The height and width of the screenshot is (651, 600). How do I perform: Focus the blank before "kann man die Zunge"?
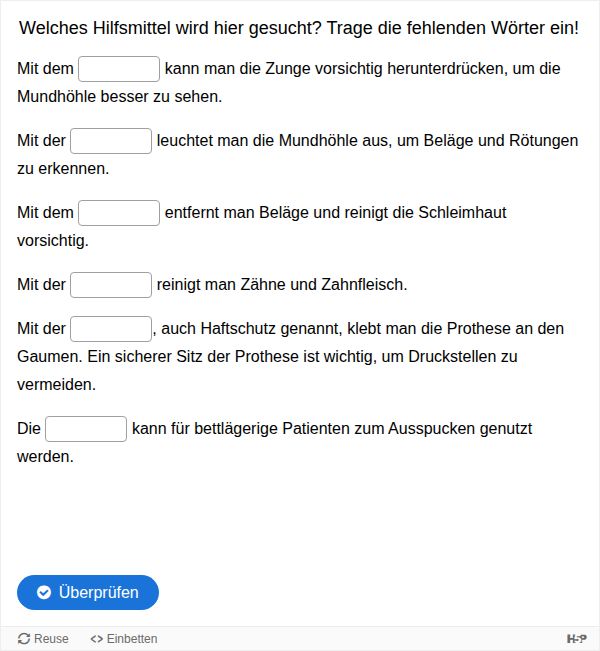119,69
